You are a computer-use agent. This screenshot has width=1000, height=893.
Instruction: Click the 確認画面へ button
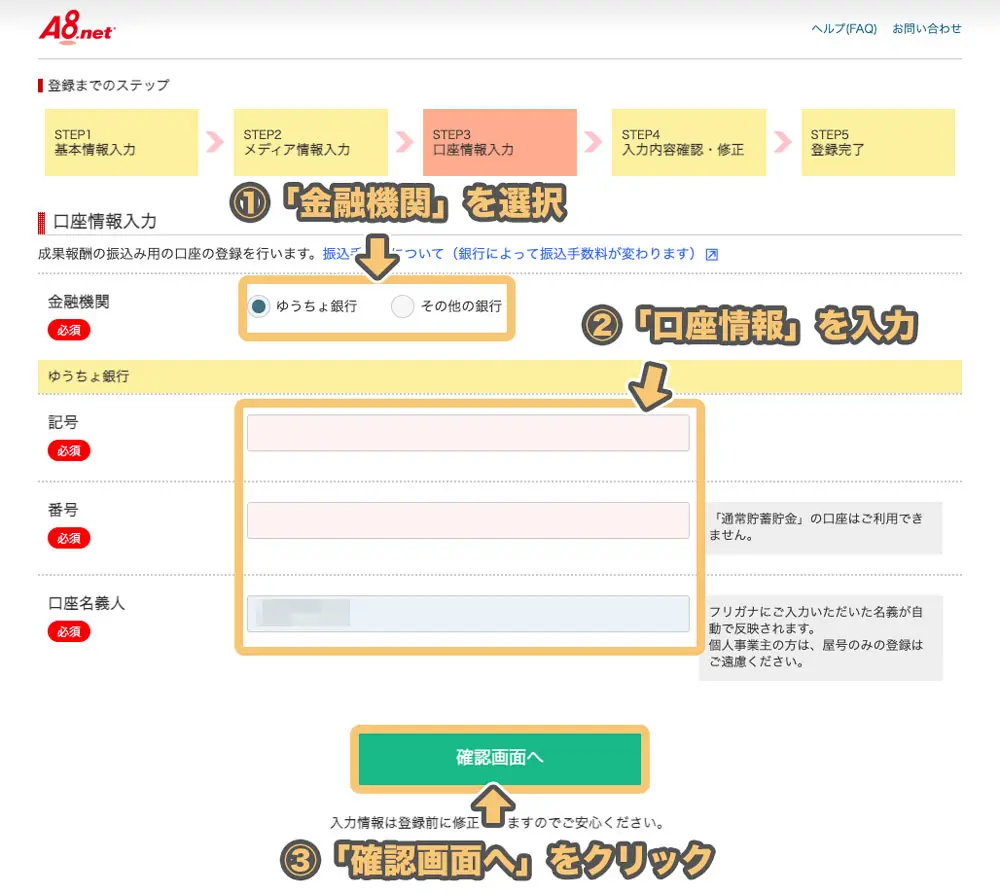[x=499, y=758]
